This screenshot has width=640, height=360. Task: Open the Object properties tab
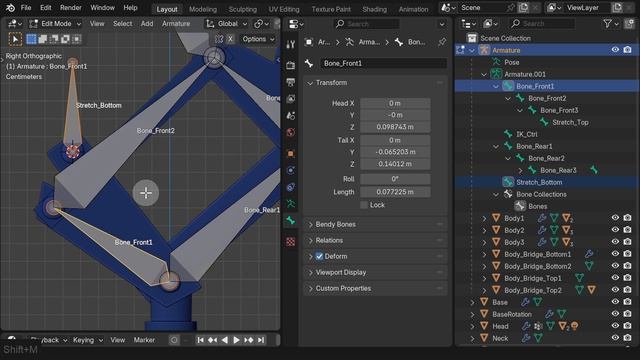click(x=291, y=154)
